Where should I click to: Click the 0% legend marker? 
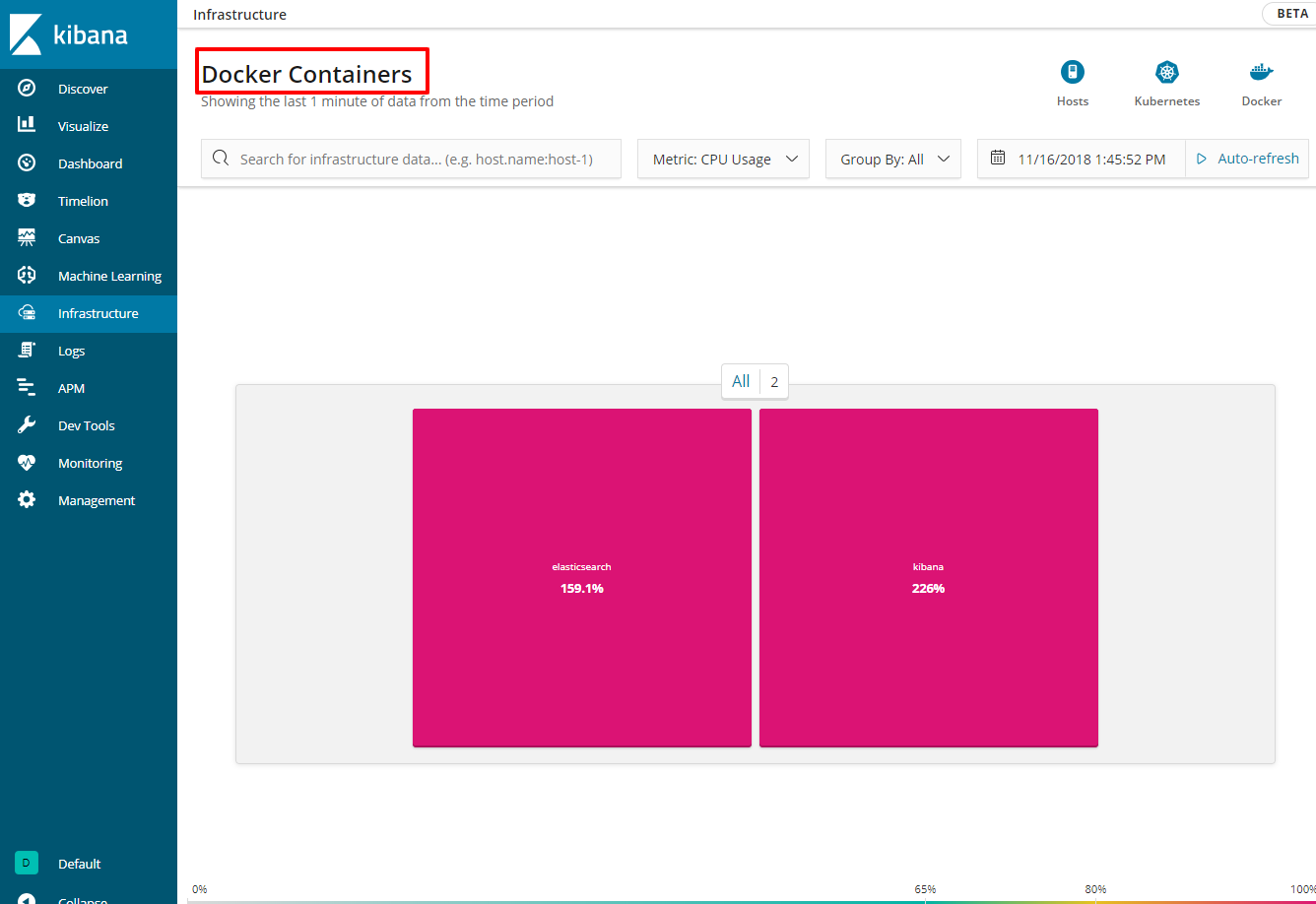coord(199,889)
